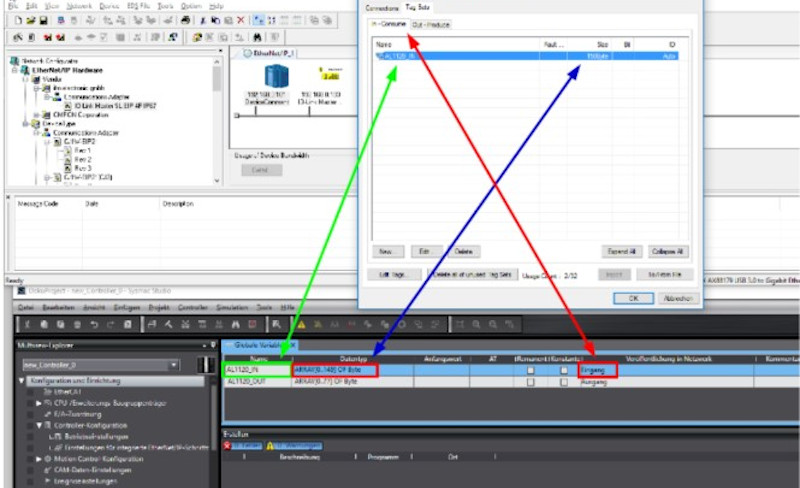
Task: Collapse the Konfiguration und Einrichtung tree node
Action: click(22, 381)
